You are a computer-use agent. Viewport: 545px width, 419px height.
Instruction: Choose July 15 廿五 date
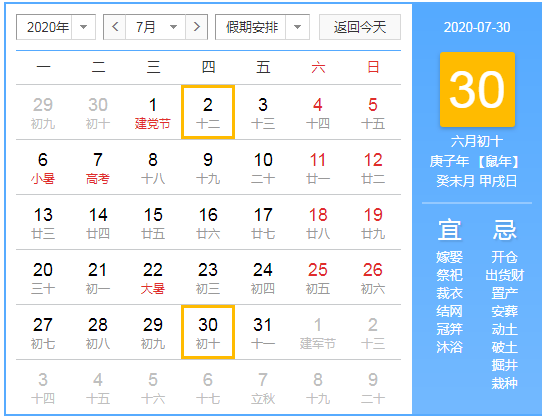[x=153, y=222]
